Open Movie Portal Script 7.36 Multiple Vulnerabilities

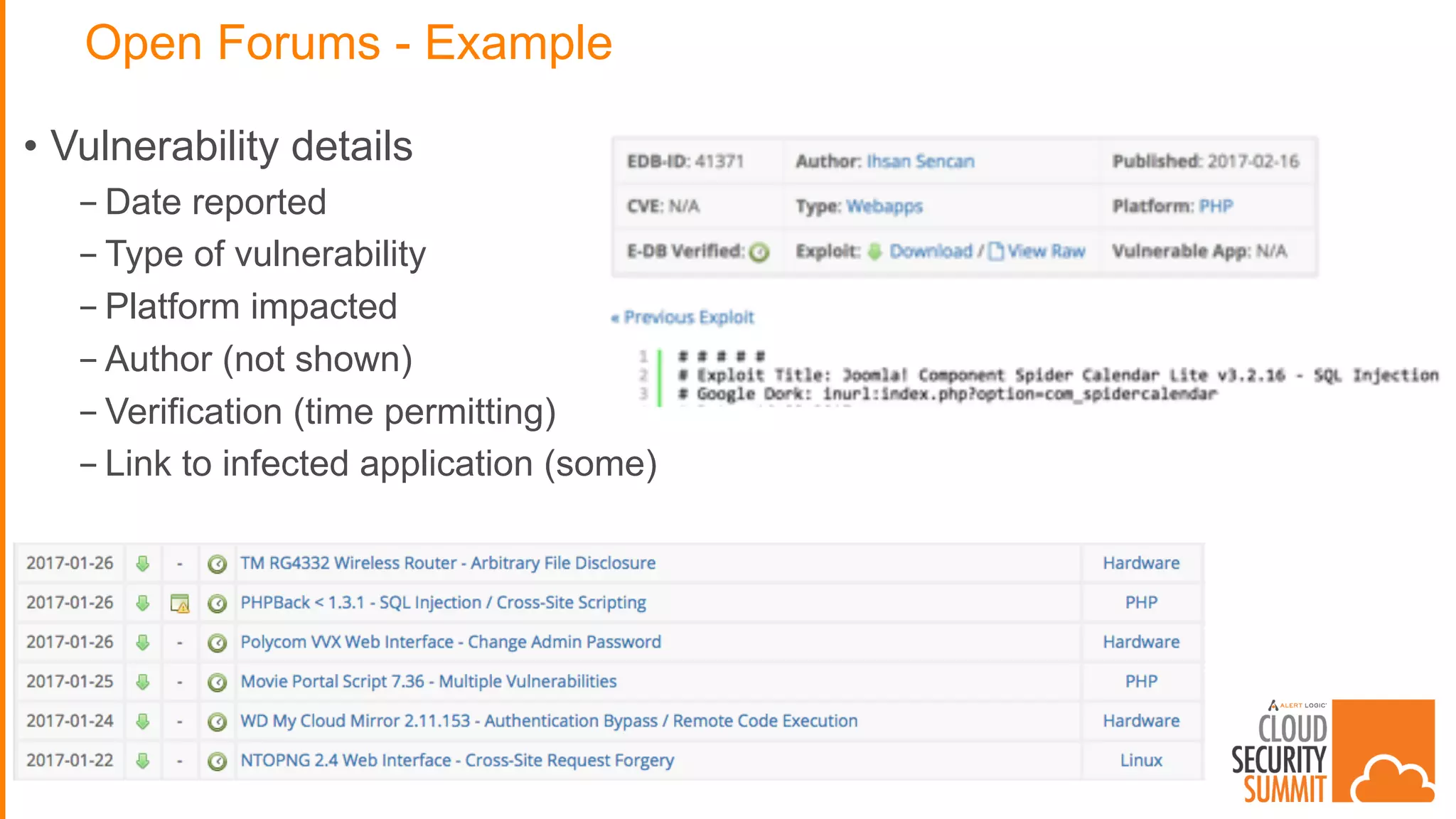pyautogui.click(x=429, y=681)
